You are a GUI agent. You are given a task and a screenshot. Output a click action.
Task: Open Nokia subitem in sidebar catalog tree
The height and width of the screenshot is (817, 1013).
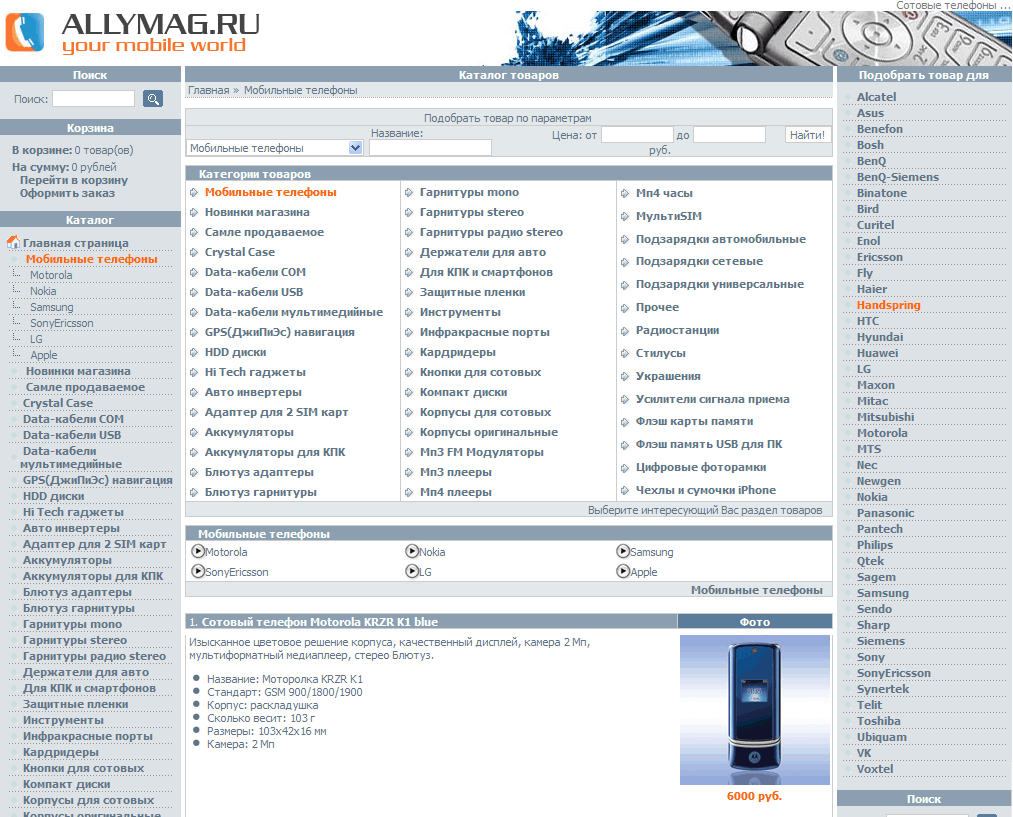[x=43, y=291]
